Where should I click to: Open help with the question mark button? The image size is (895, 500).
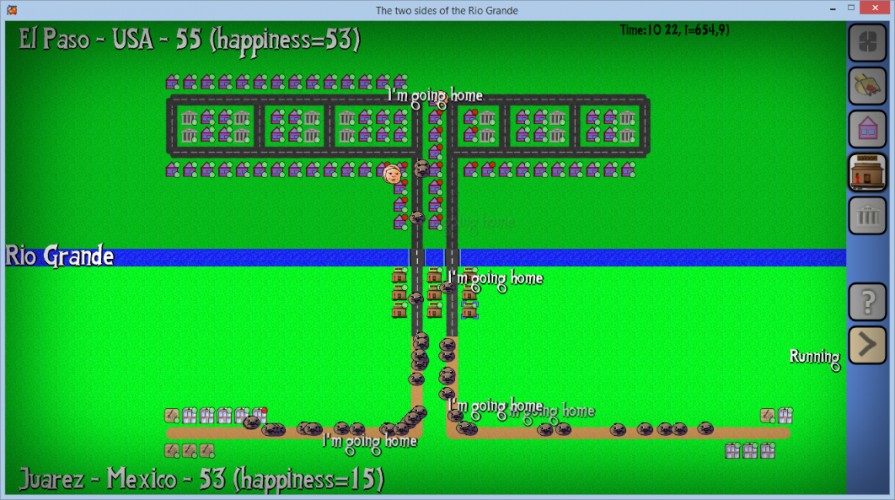867,301
